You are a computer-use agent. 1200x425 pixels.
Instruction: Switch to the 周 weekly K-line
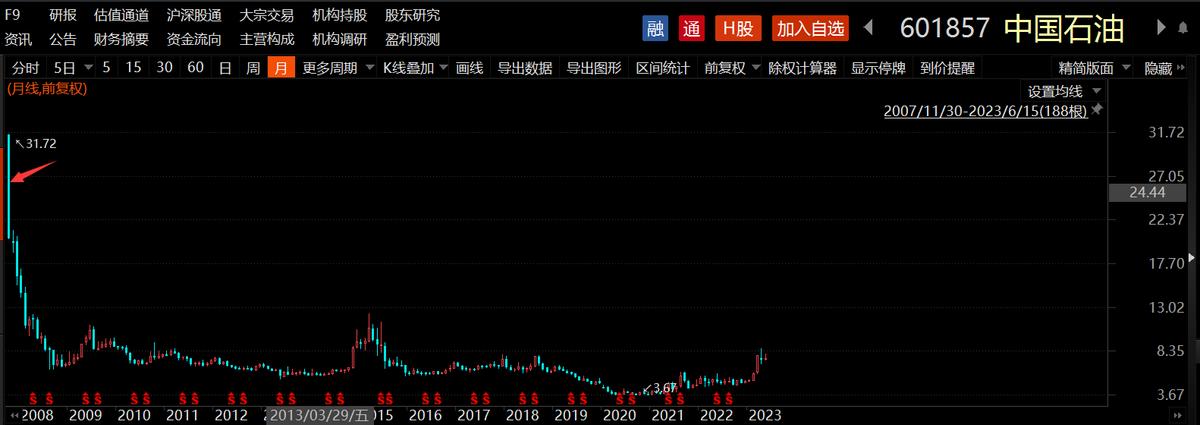point(253,69)
